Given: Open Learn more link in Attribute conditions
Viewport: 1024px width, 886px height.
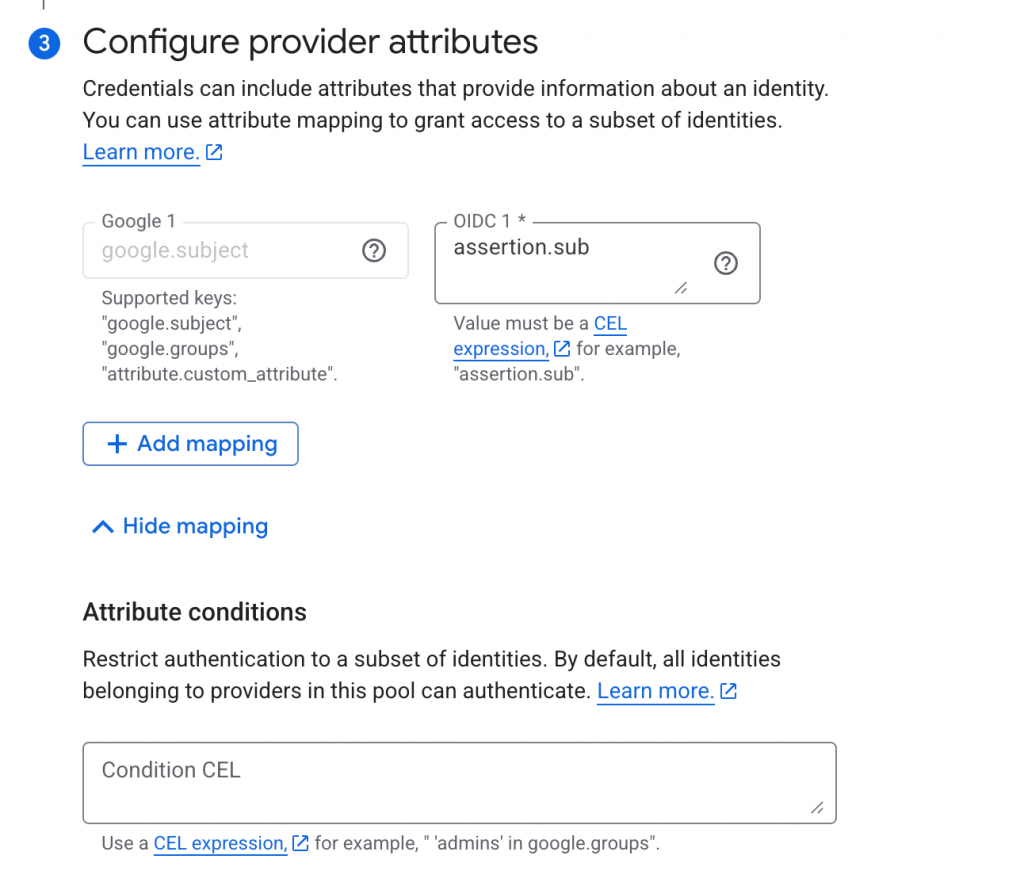Looking at the screenshot, I should pos(655,691).
